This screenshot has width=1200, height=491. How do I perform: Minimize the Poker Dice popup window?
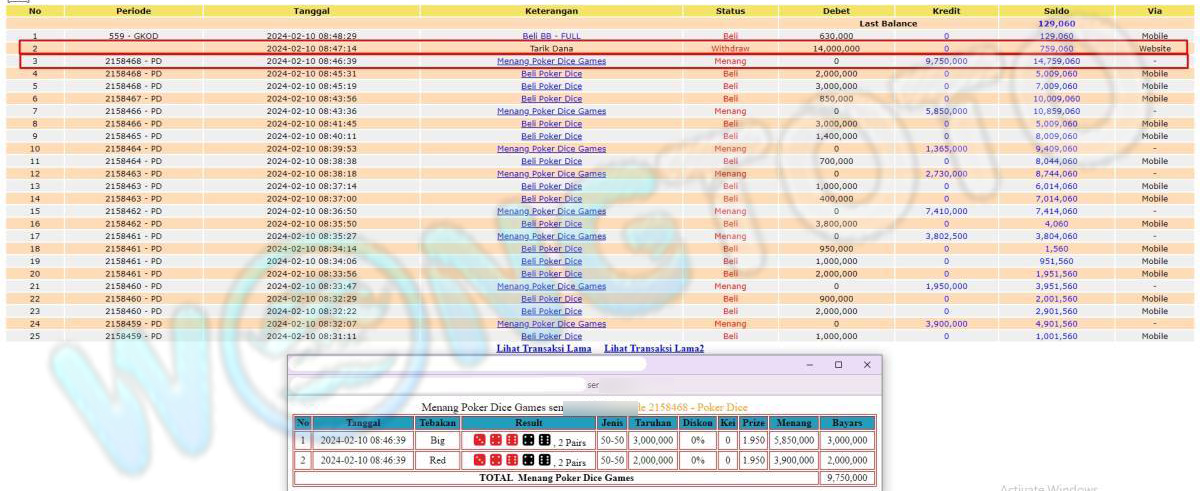pyautogui.click(x=810, y=365)
